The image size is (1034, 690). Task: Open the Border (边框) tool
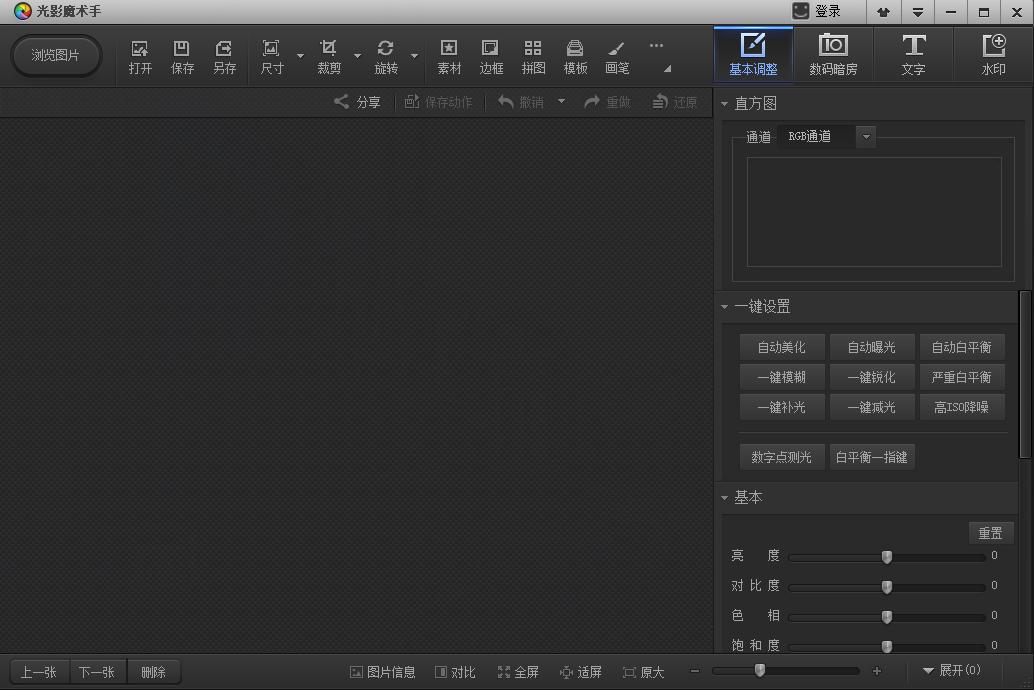pyautogui.click(x=491, y=56)
